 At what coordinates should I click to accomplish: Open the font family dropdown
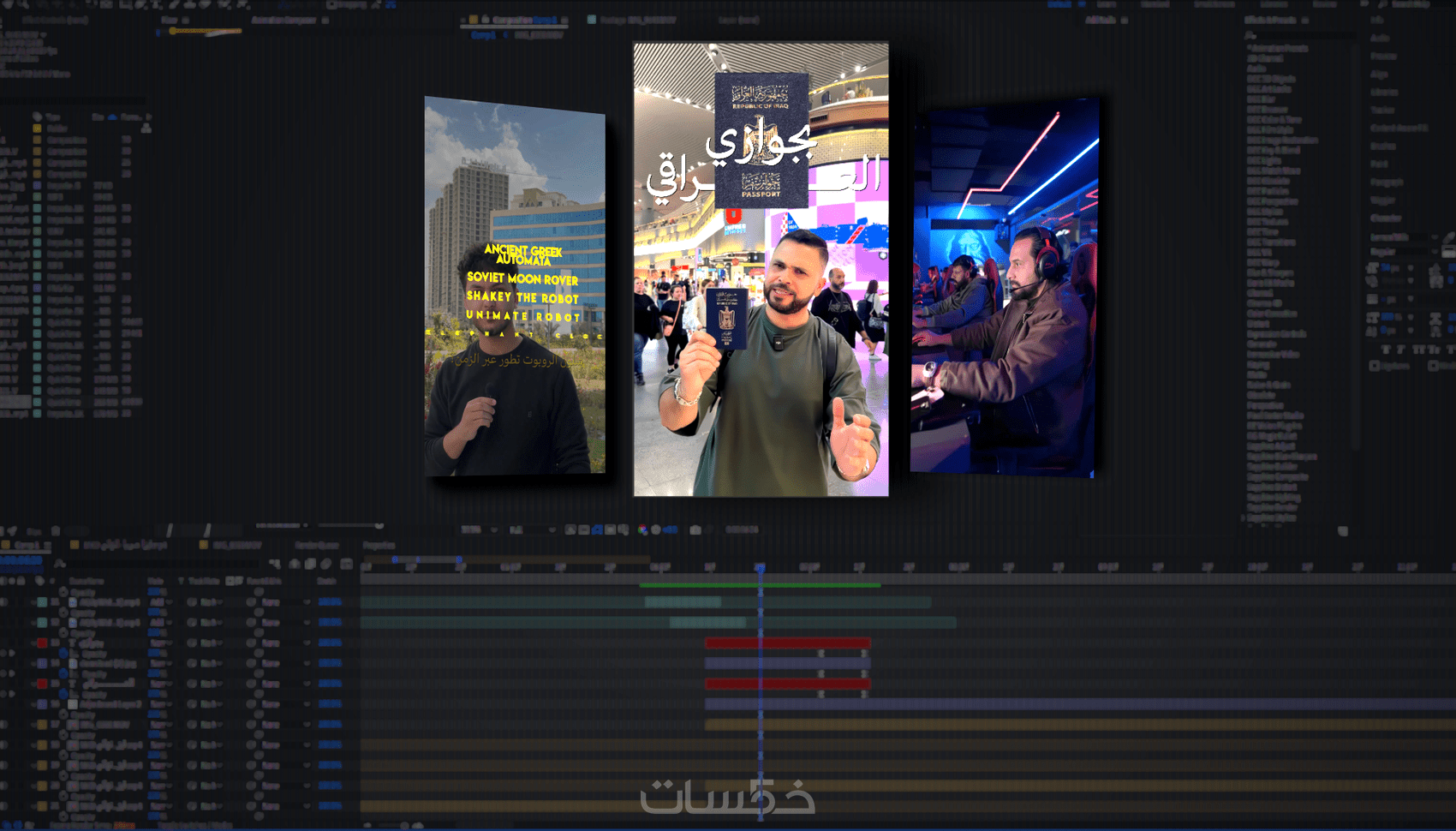pos(1405,237)
